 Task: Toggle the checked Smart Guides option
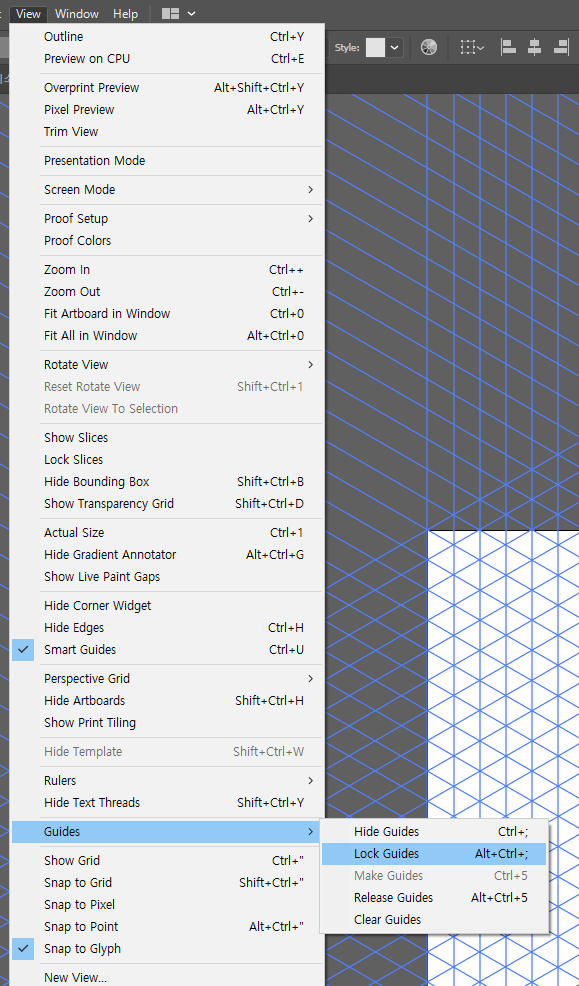click(168, 650)
